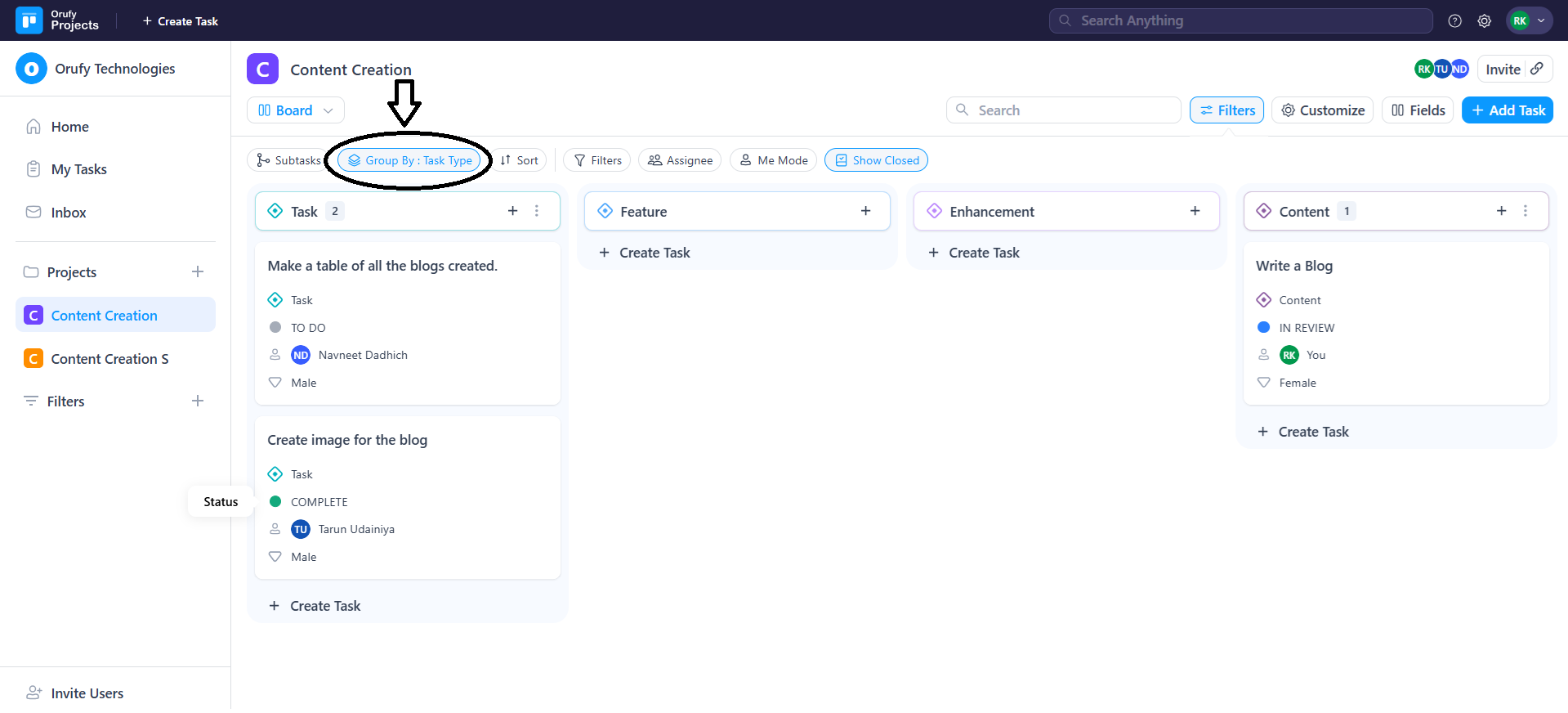The width and height of the screenshot is (1568, 713).
Task: Open Inbox from the sidebar
Action: pyautogui.click(x=69, y=213)
